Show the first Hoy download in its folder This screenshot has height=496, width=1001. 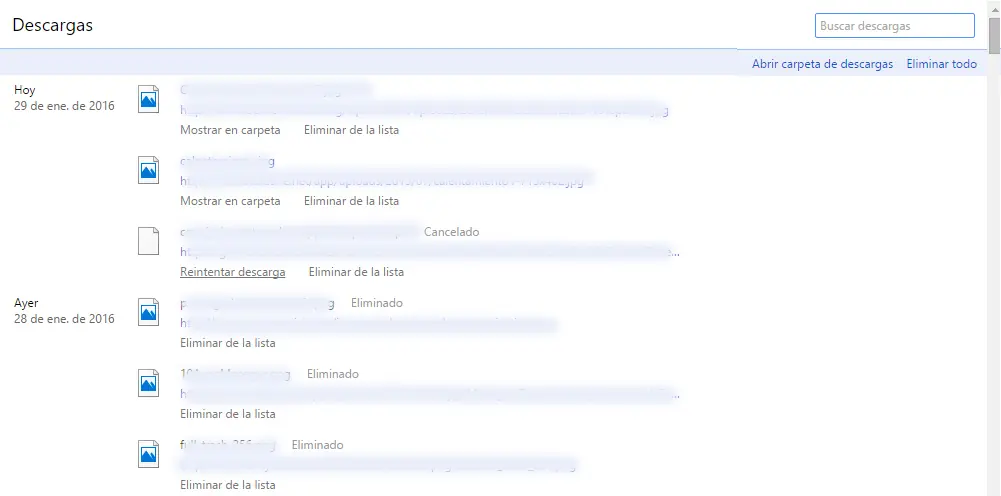click(x=230, y=130)
